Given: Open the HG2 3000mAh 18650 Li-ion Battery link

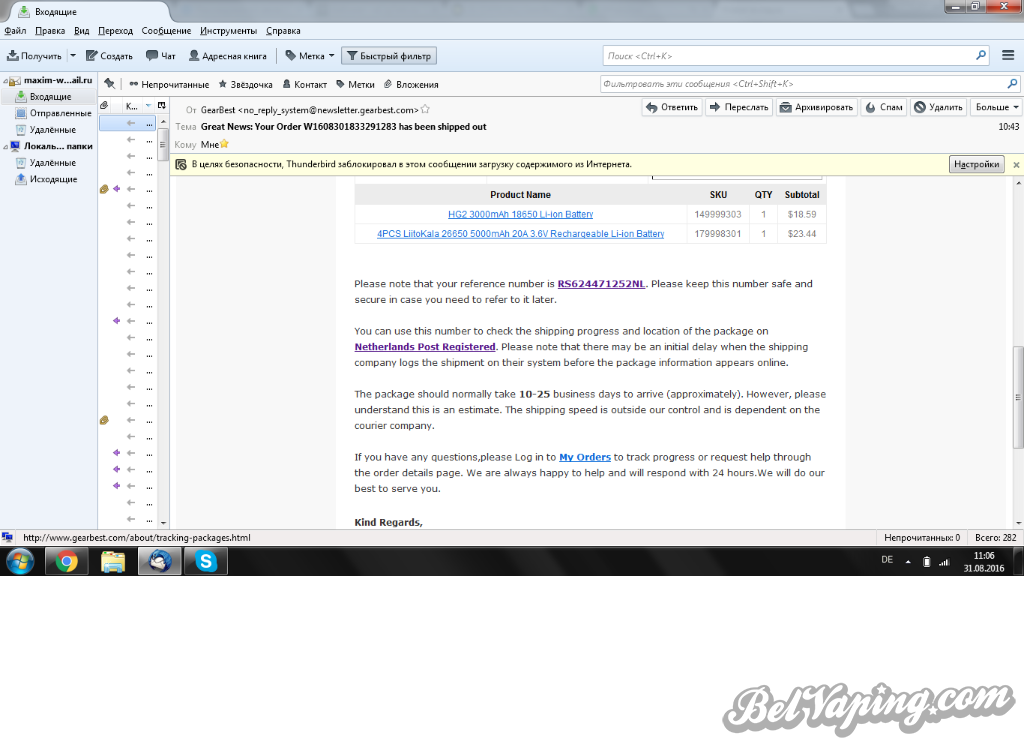Looking at the screenshot, I should (520, 214).
